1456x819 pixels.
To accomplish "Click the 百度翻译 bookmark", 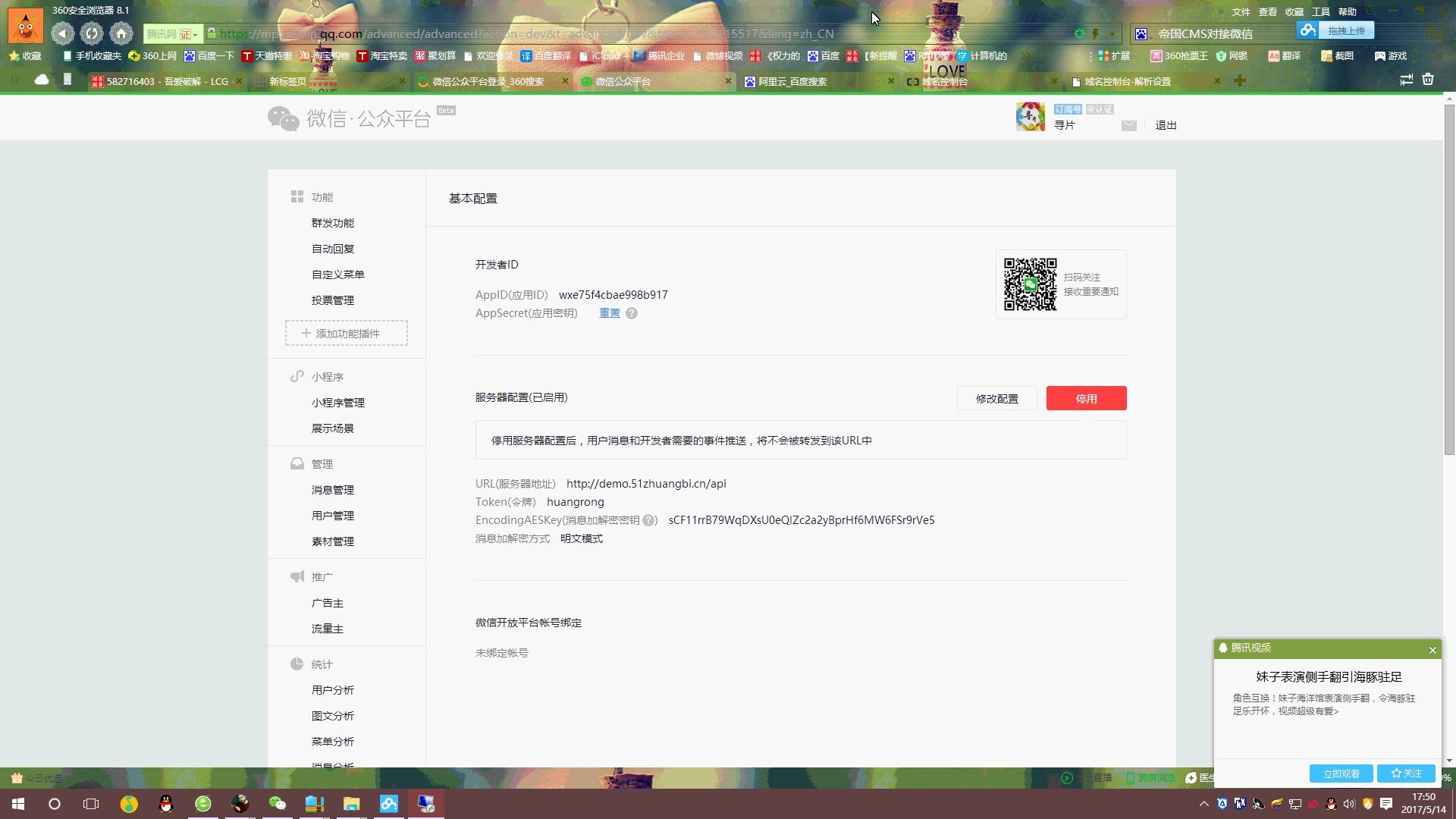I will (x=546, y=56).
